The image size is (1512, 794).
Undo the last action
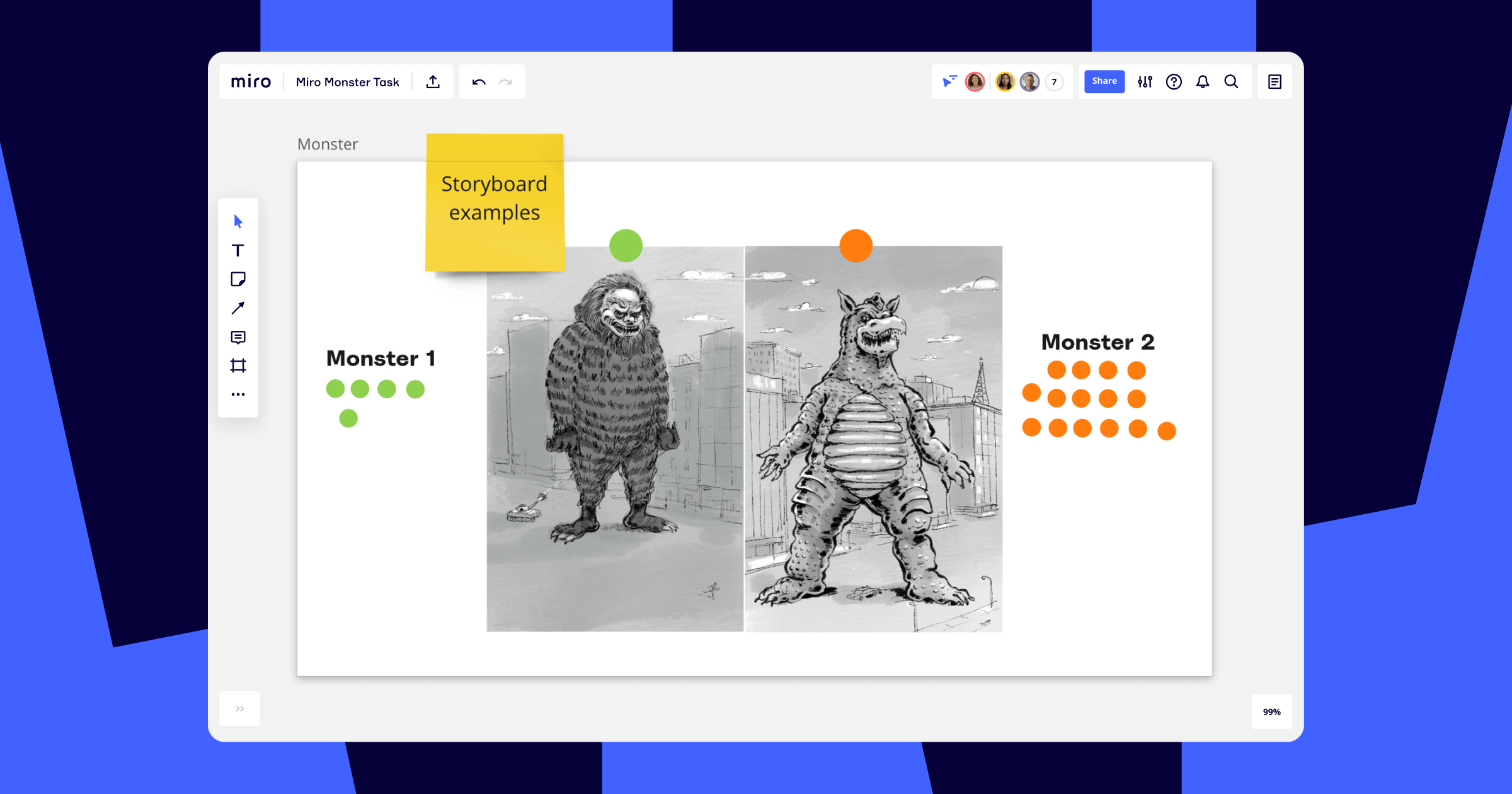pos(479,82)
